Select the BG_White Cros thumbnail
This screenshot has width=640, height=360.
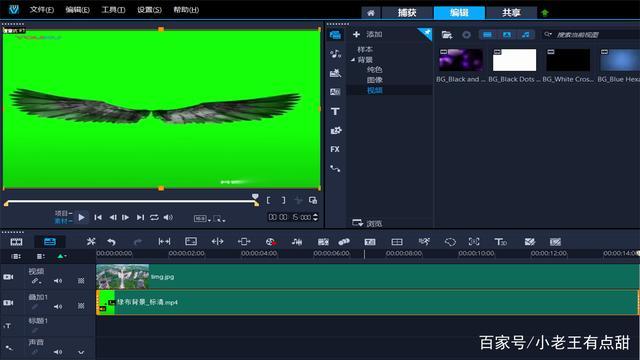click(x=568, y=60)
